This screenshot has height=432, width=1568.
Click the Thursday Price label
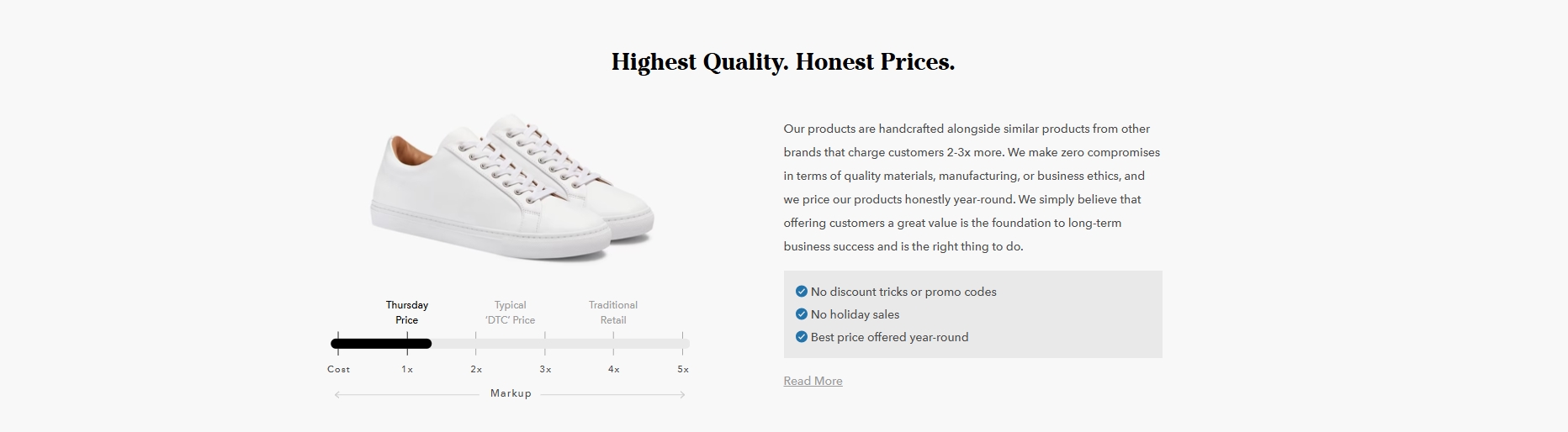(407, 313)
